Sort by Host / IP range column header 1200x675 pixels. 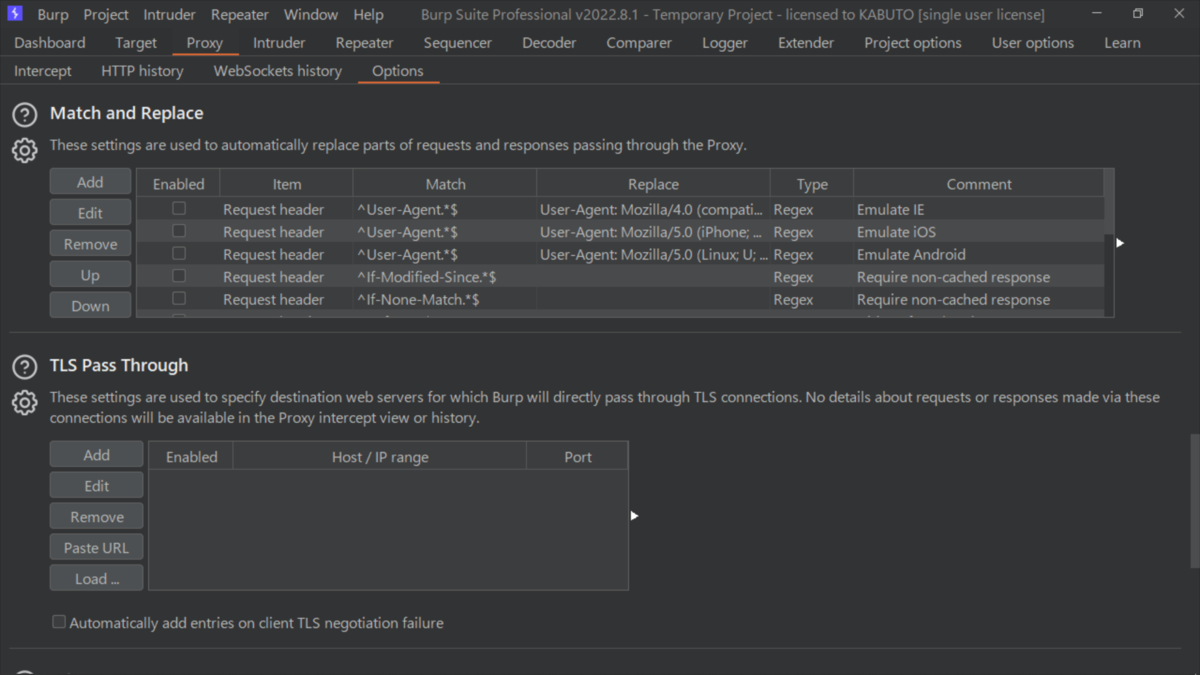point(380,456)
